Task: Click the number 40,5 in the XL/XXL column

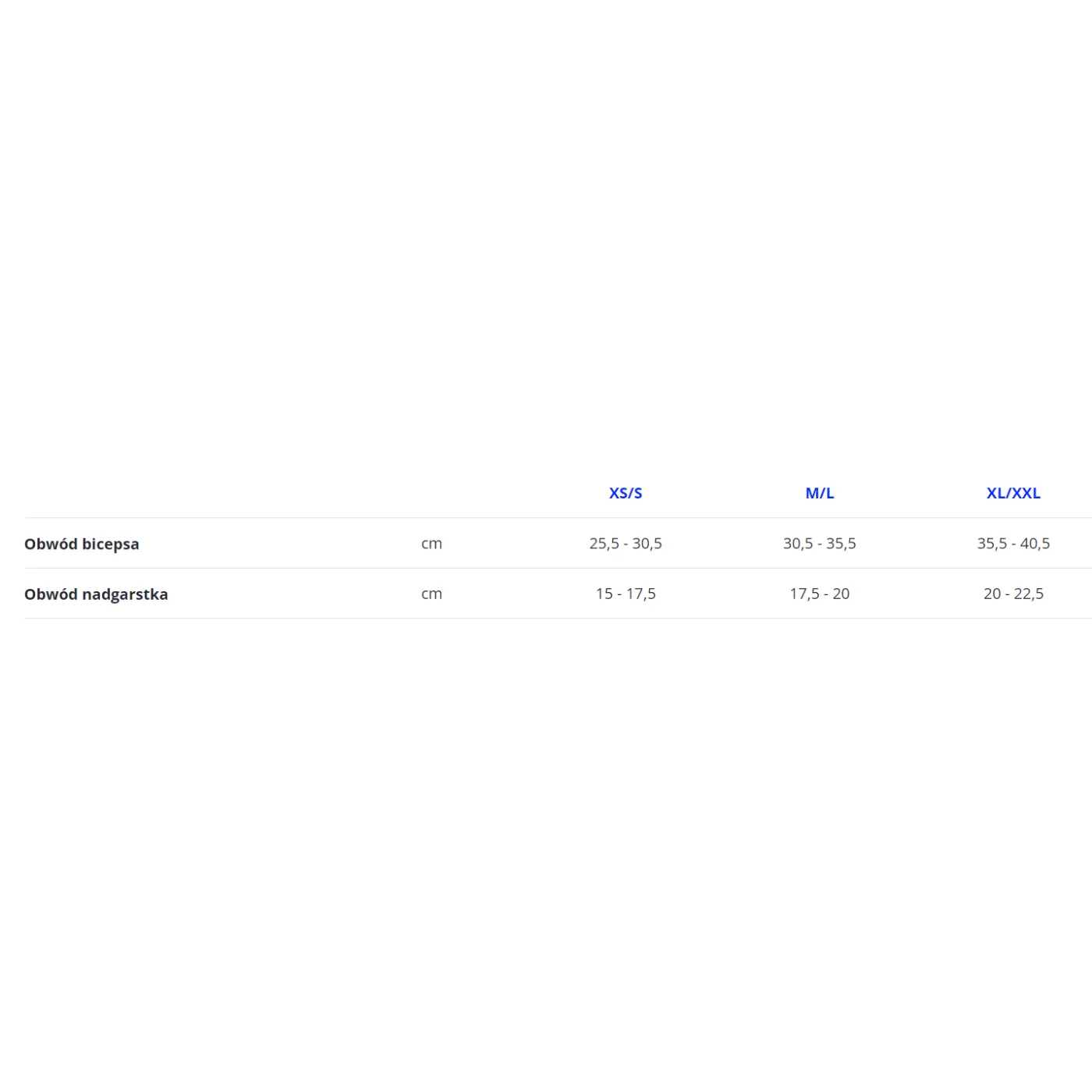Action: (1035, 544)
